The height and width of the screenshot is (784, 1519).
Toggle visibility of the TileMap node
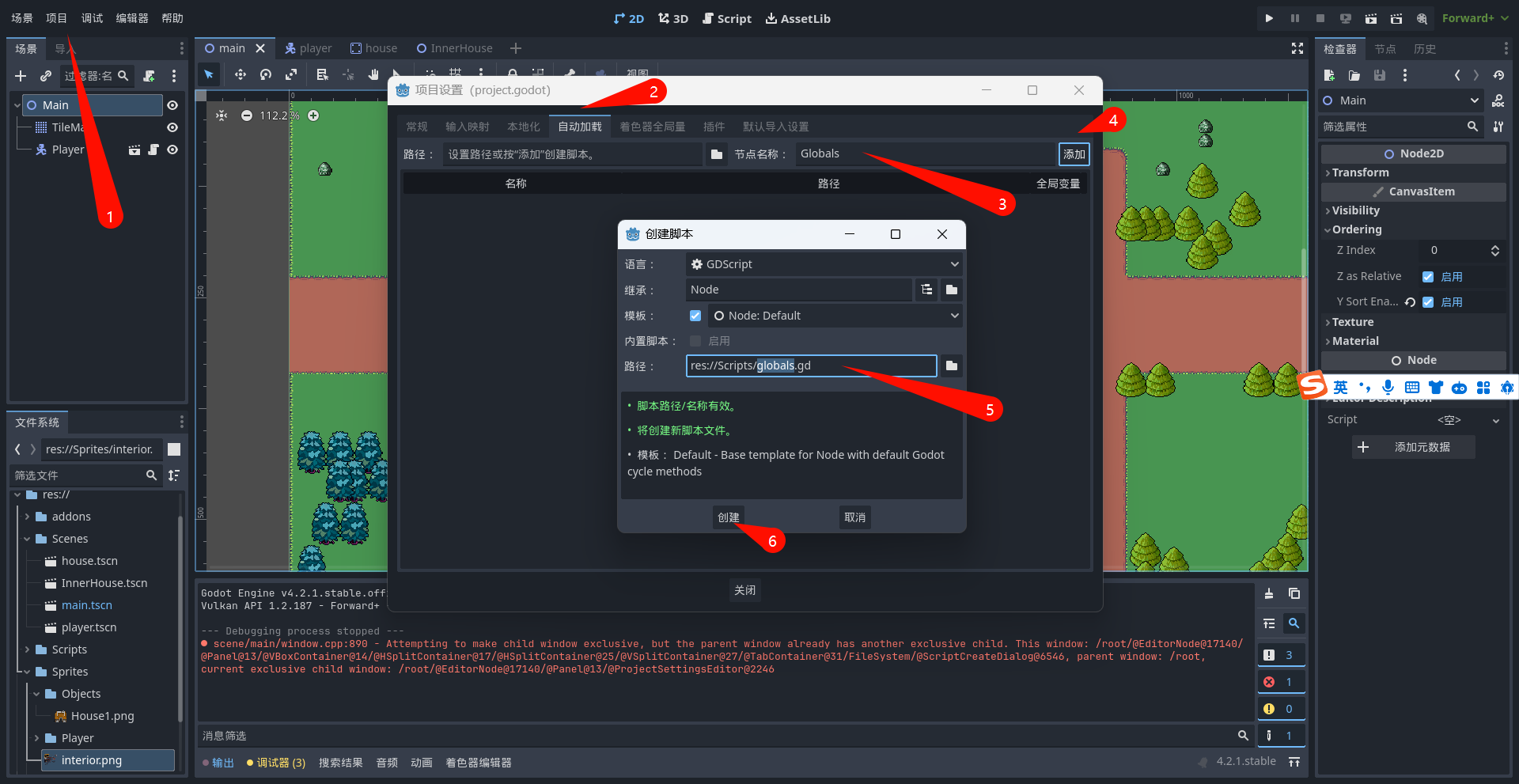[x=172, y=127]
